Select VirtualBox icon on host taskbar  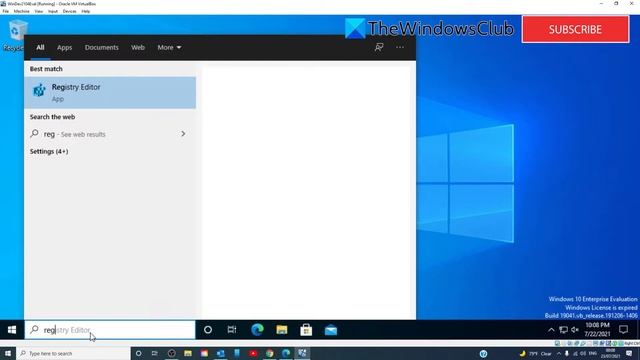[x=302, y=353]
